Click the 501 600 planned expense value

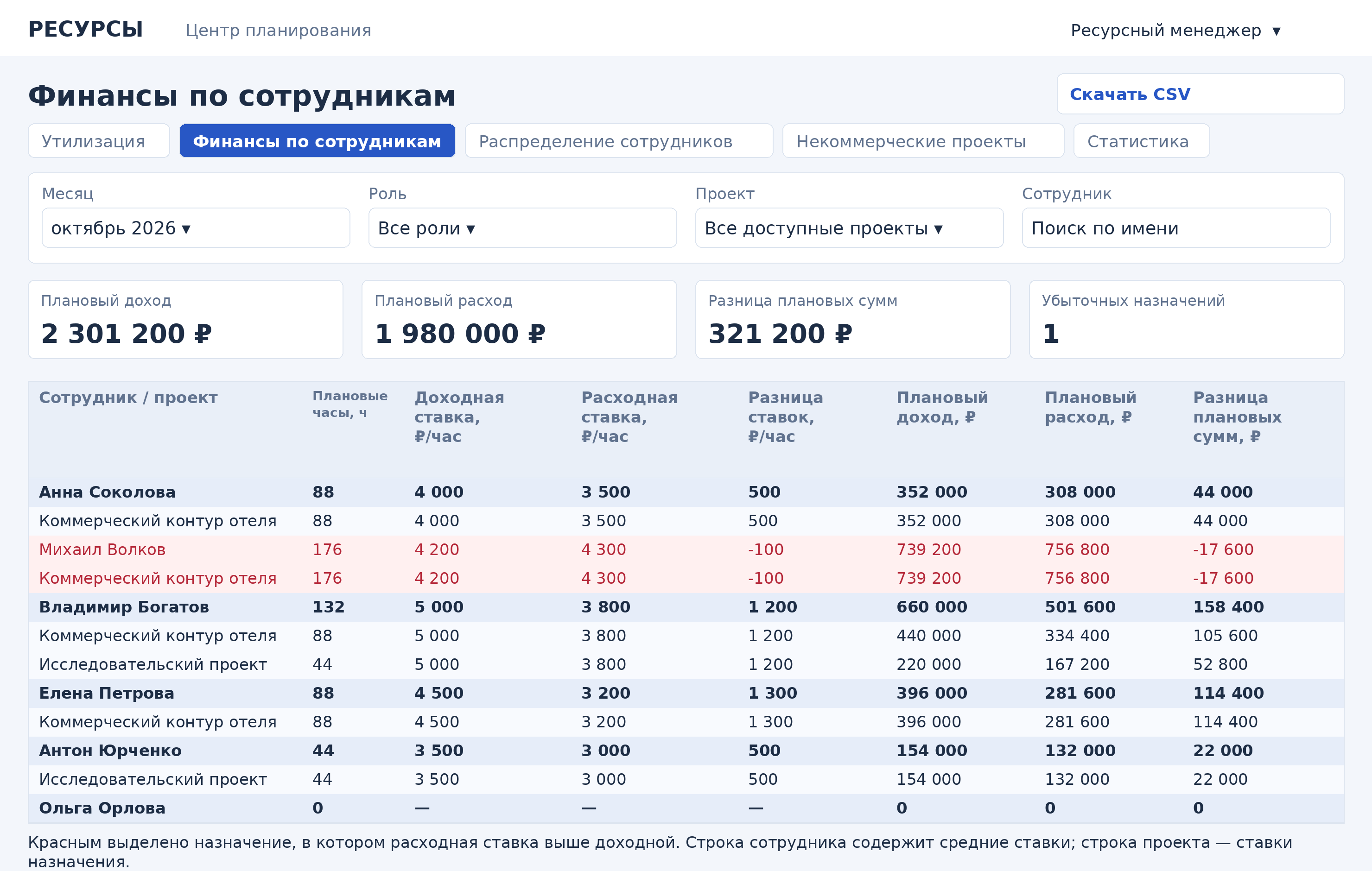point(1080,607)
